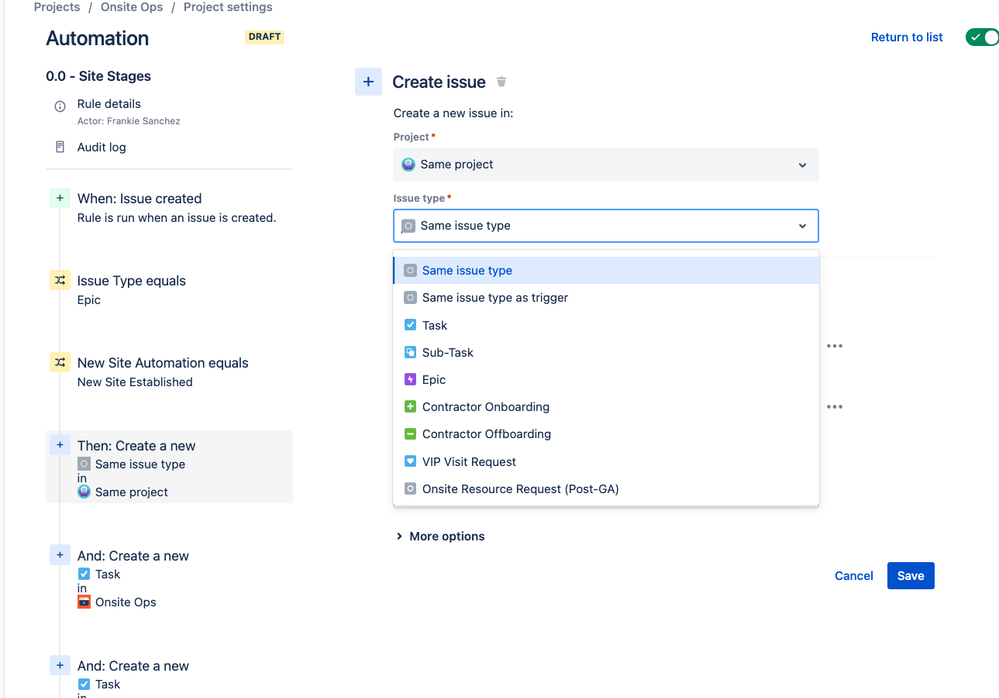The image size is (999, 698).
Task: Collapse the Issue type dropdown field
Action: (606, 225)
